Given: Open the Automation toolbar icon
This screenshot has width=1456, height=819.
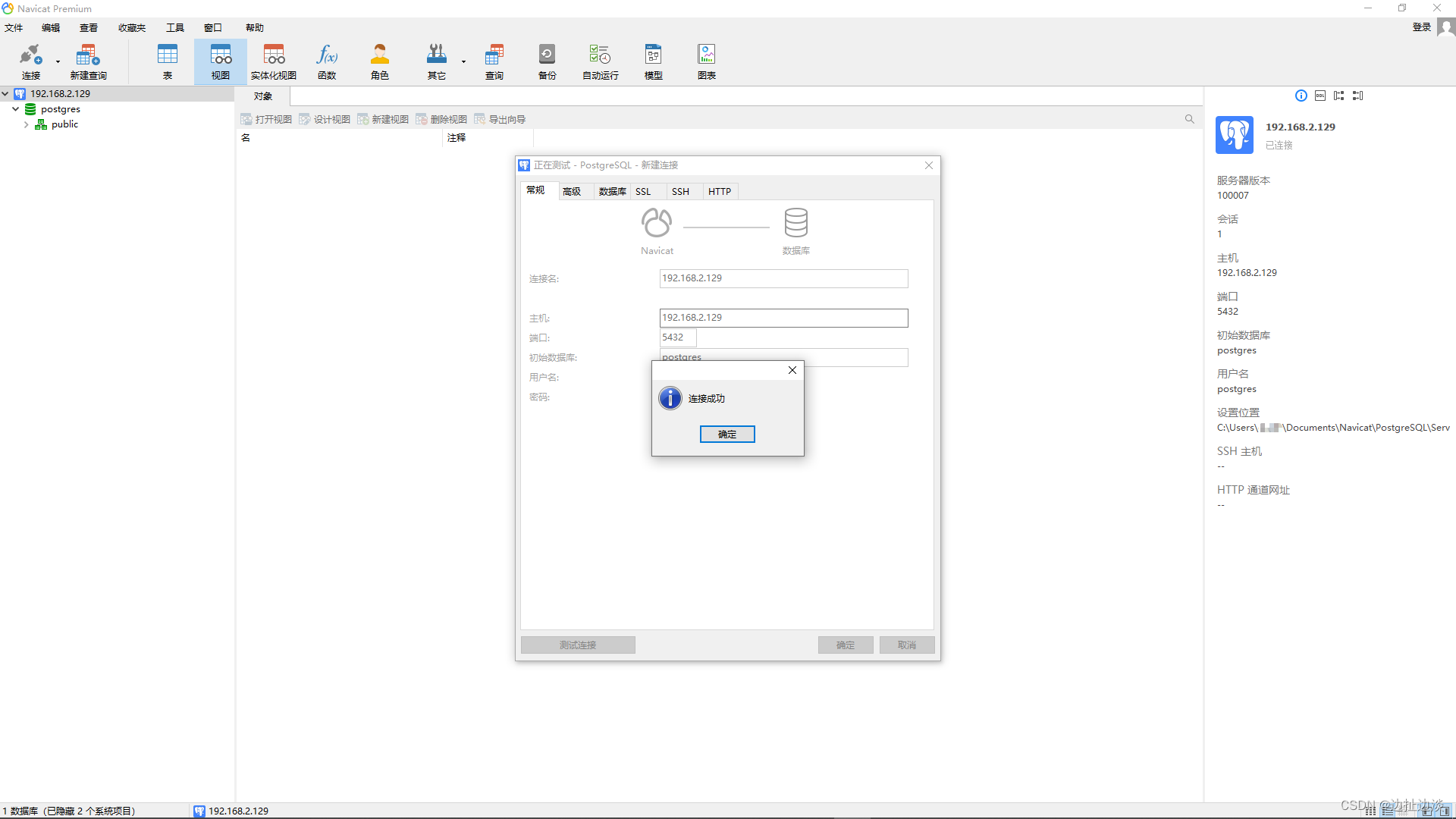Looking at the screenshot, I should coord(600,61).
